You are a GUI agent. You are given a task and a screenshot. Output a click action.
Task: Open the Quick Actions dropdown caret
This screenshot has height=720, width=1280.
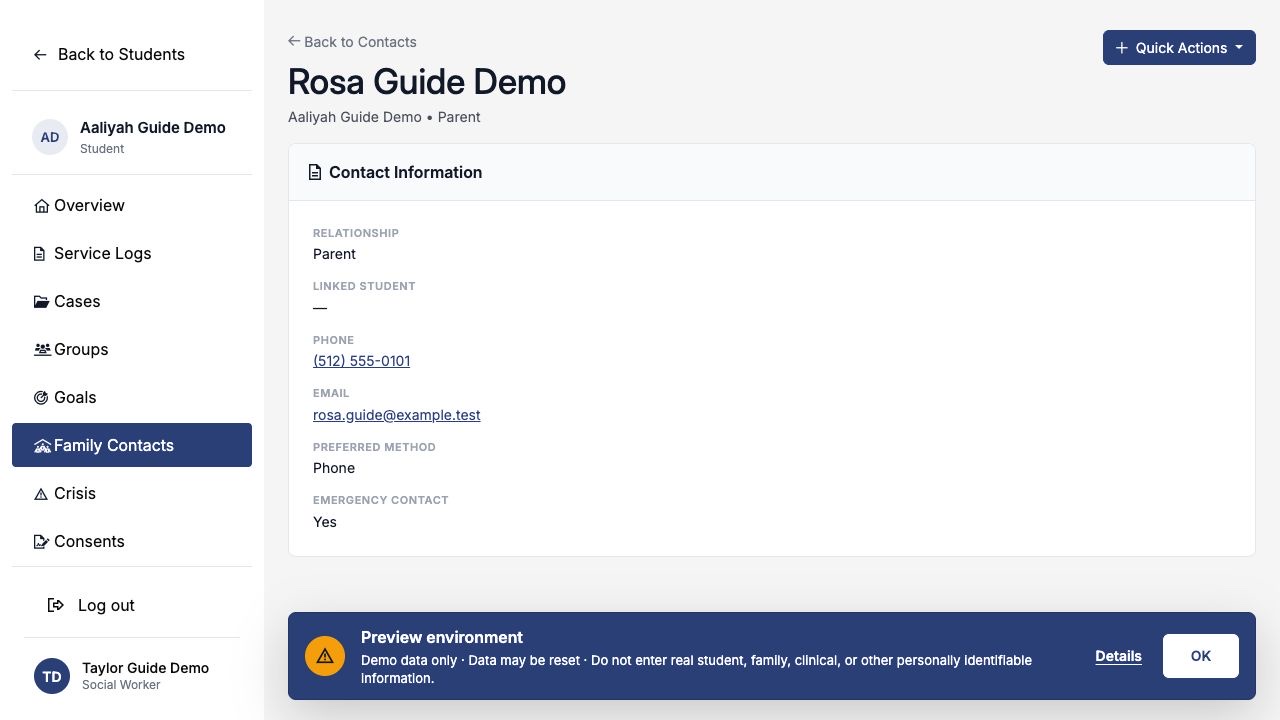[1239, 48]
